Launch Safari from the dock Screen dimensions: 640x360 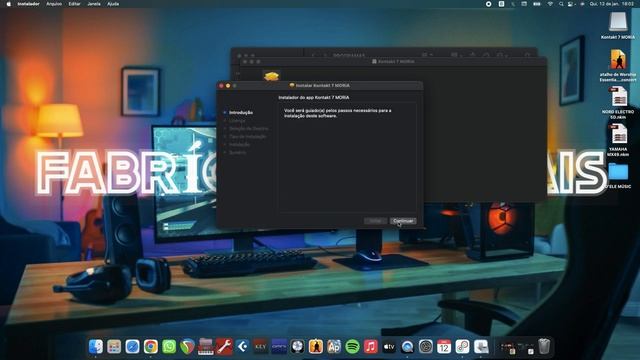coord(133,347)
